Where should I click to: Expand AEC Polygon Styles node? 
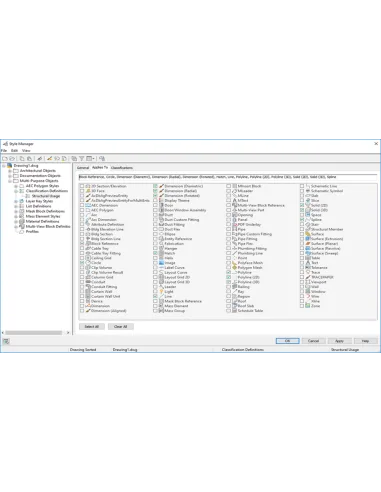click(x=16, y=186)
